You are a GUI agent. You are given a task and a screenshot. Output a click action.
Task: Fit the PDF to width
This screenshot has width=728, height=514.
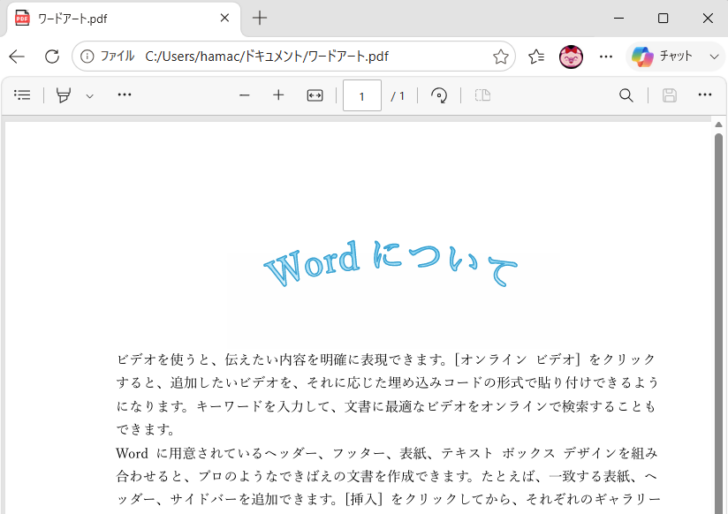pyautogui.click(x=315, y=95)
